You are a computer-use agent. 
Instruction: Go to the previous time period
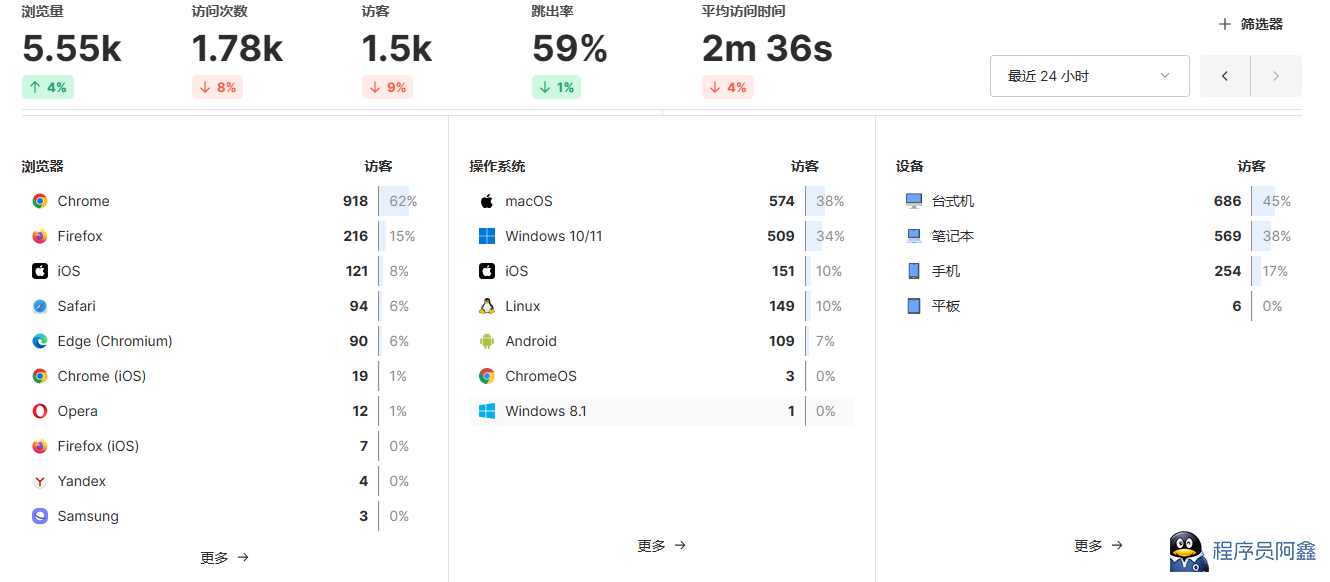pos(1225,76)
